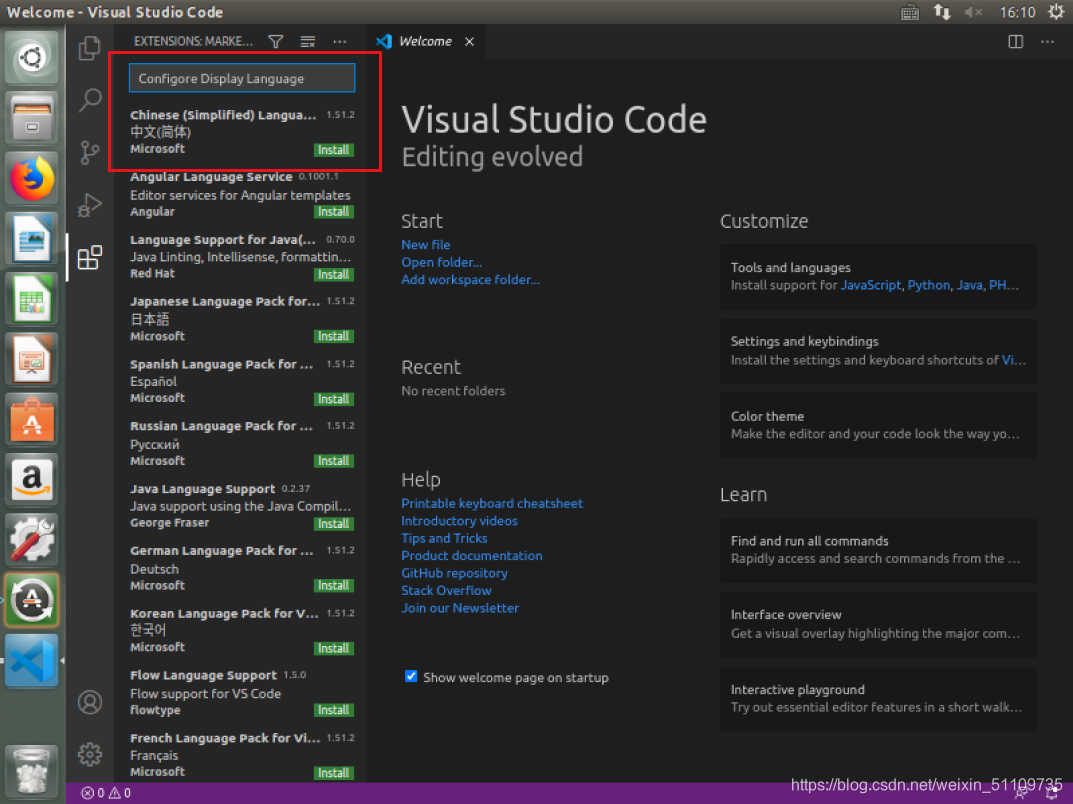Open System Settings wrench-gear icon
The height and width of the screenshot is (804, 1073).
coord(31,539)
